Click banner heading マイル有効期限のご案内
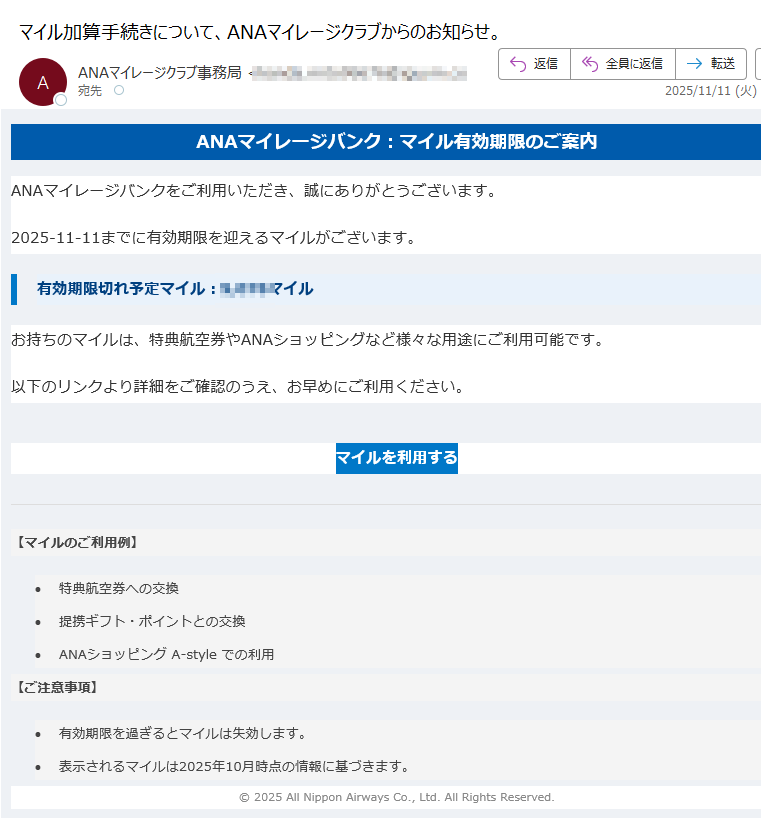761x818 pixels. pyautogui.click(x=396, y=141)
